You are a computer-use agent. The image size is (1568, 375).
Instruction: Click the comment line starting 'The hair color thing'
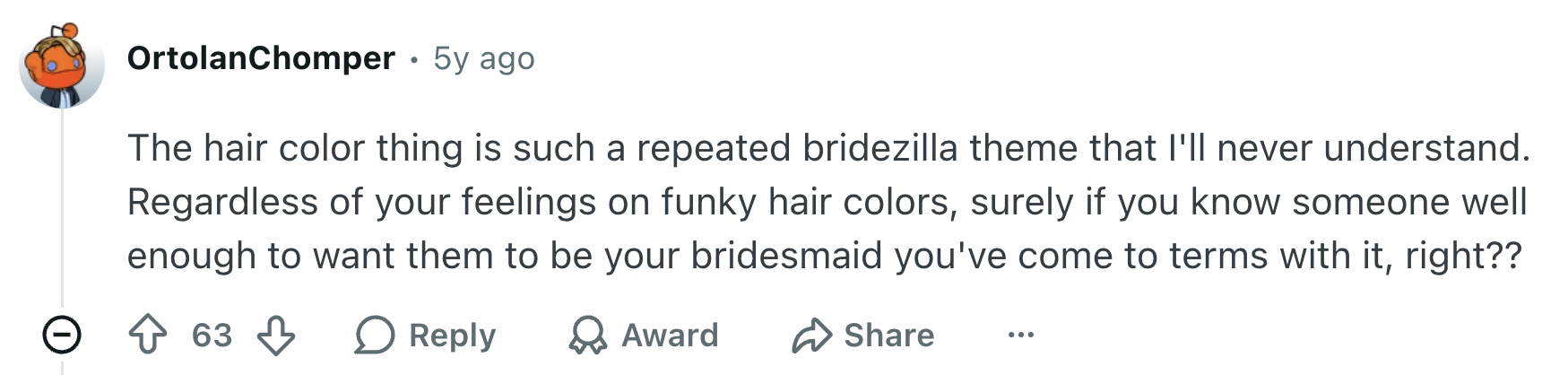[829, 148]
